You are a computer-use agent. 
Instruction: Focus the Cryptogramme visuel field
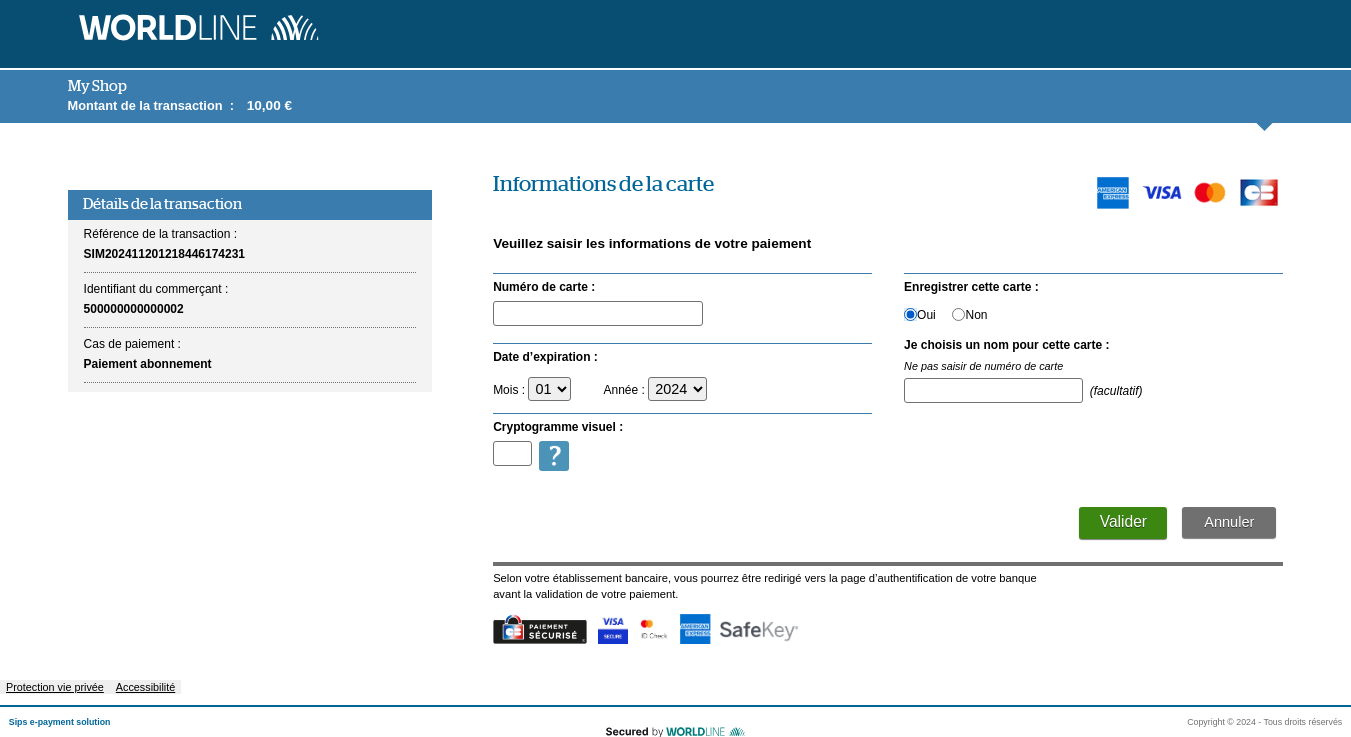[x=512, y=454]
